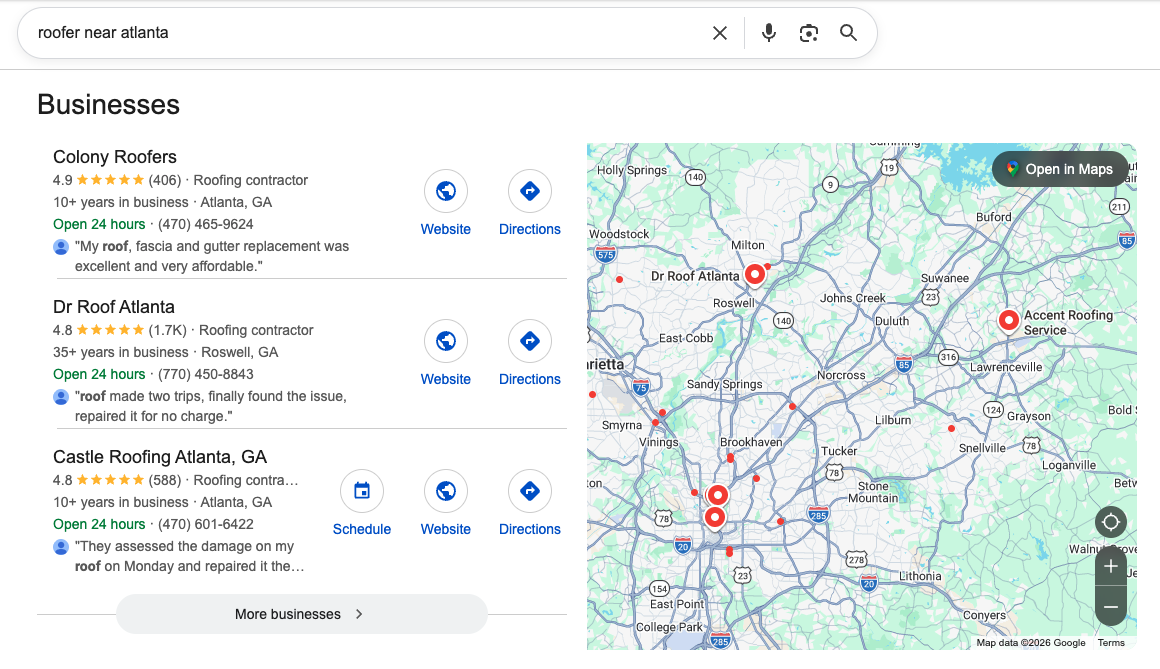
Task: Submit the query with the magnifying glass icon
Action: pyautogui.click(x=849, y=33)
